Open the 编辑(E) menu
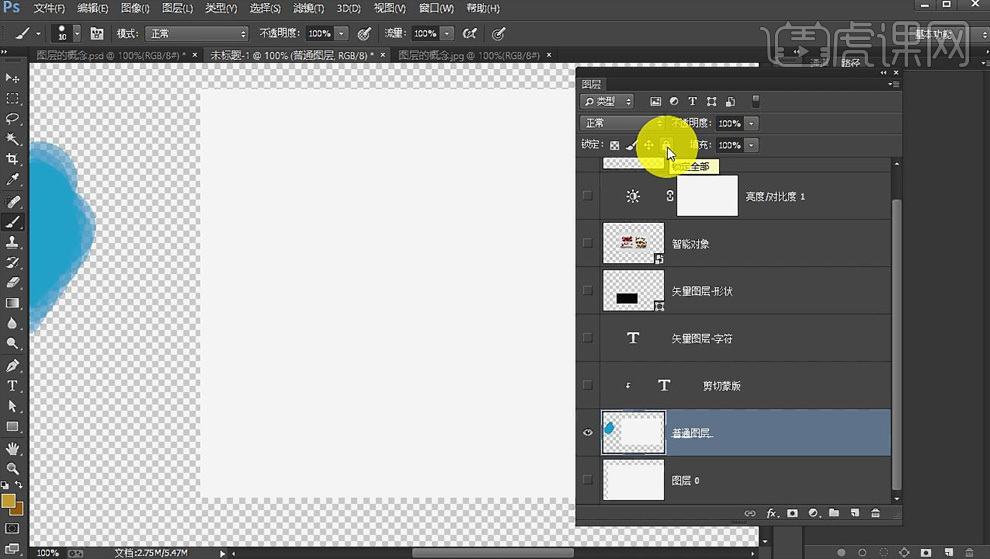The image size is (990, 559). 93,8
